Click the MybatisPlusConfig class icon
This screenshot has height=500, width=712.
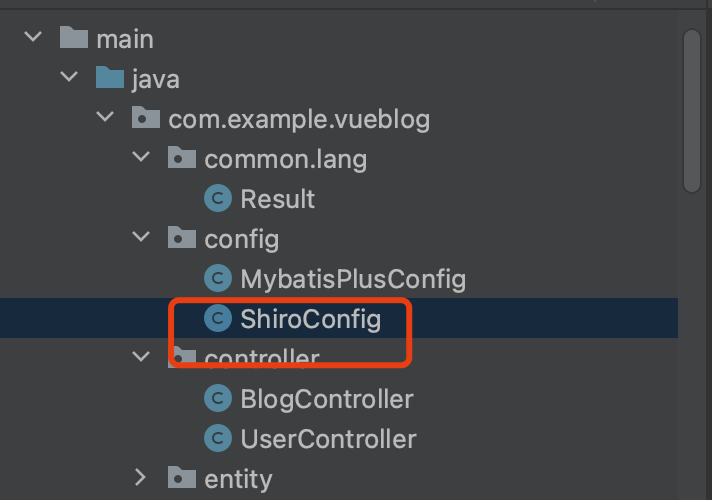217,279
